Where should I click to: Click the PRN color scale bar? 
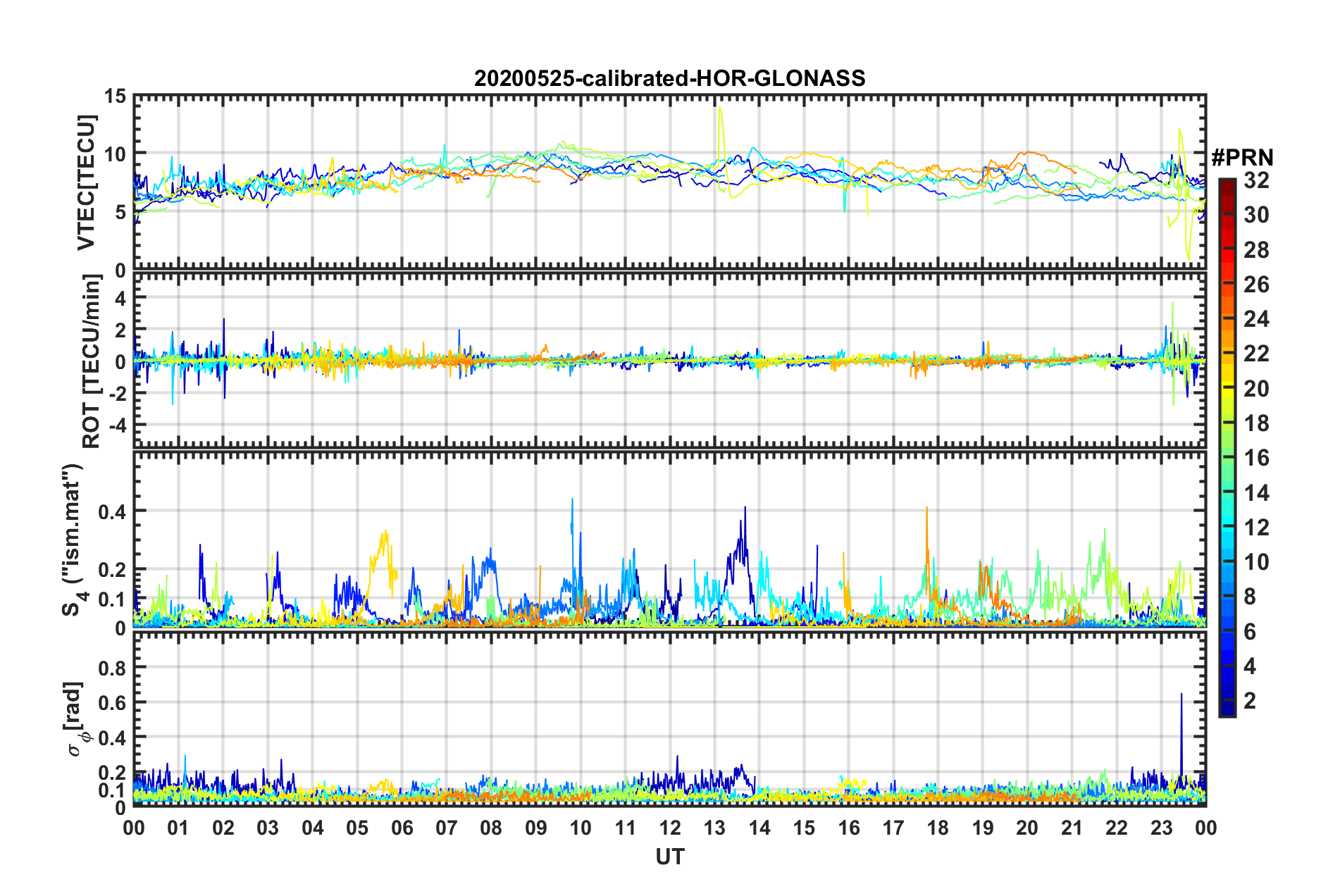(x=1227, y=447)
